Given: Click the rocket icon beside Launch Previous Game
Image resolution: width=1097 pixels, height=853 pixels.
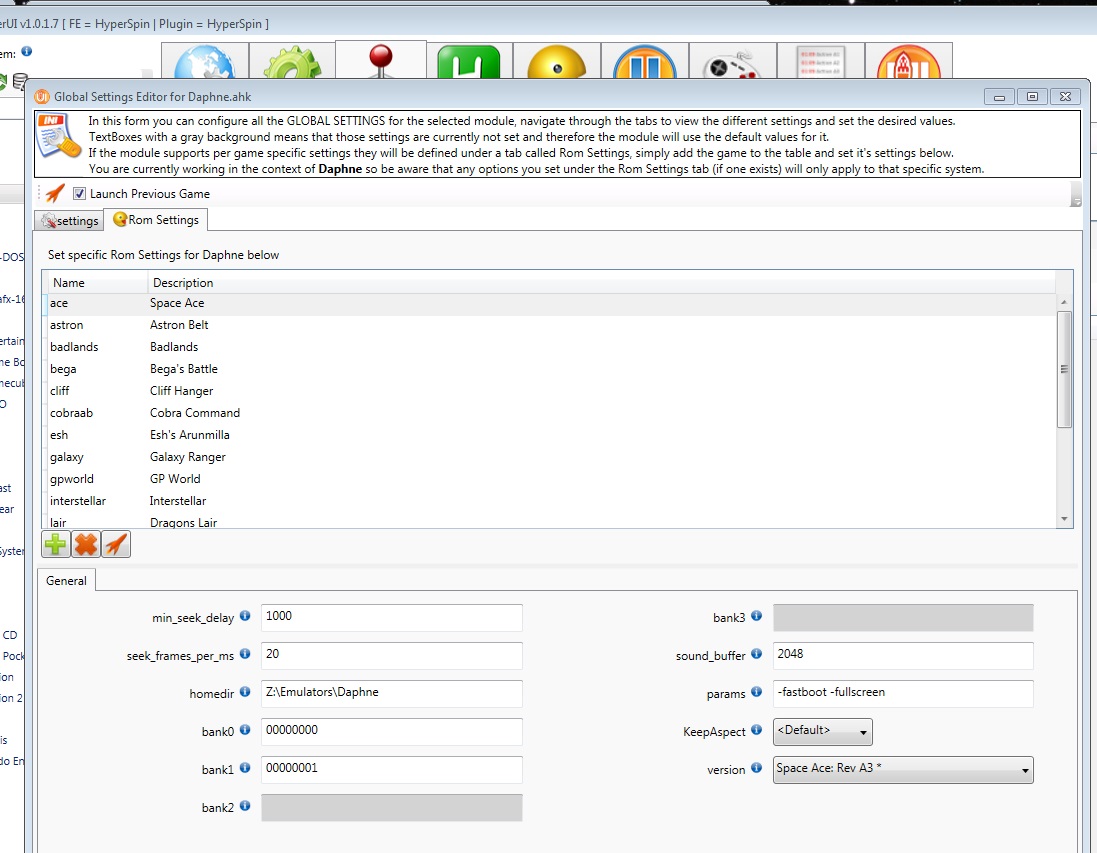Looking at the screenshot, I should point(55,194).
